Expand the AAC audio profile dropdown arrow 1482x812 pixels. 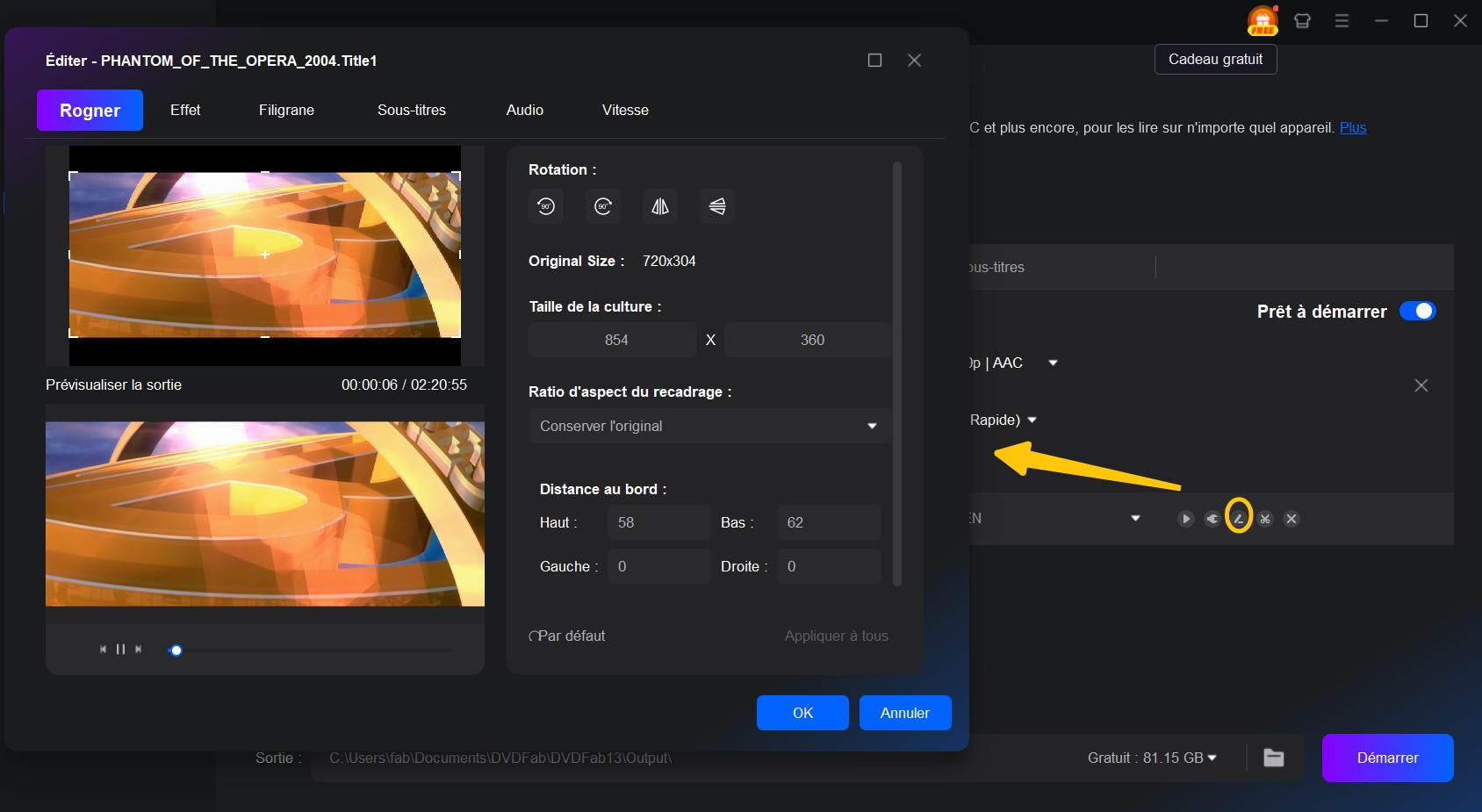point(1053,363)
